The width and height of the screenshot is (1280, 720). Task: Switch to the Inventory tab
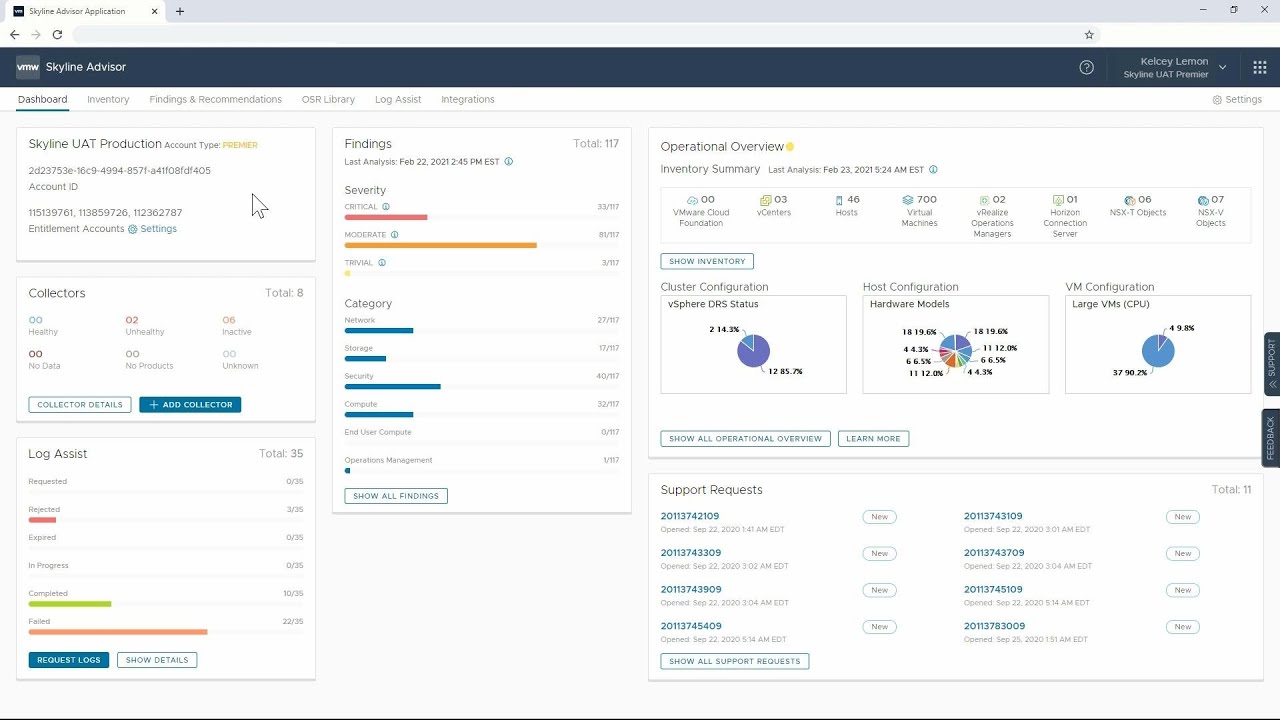pos(108,99)
